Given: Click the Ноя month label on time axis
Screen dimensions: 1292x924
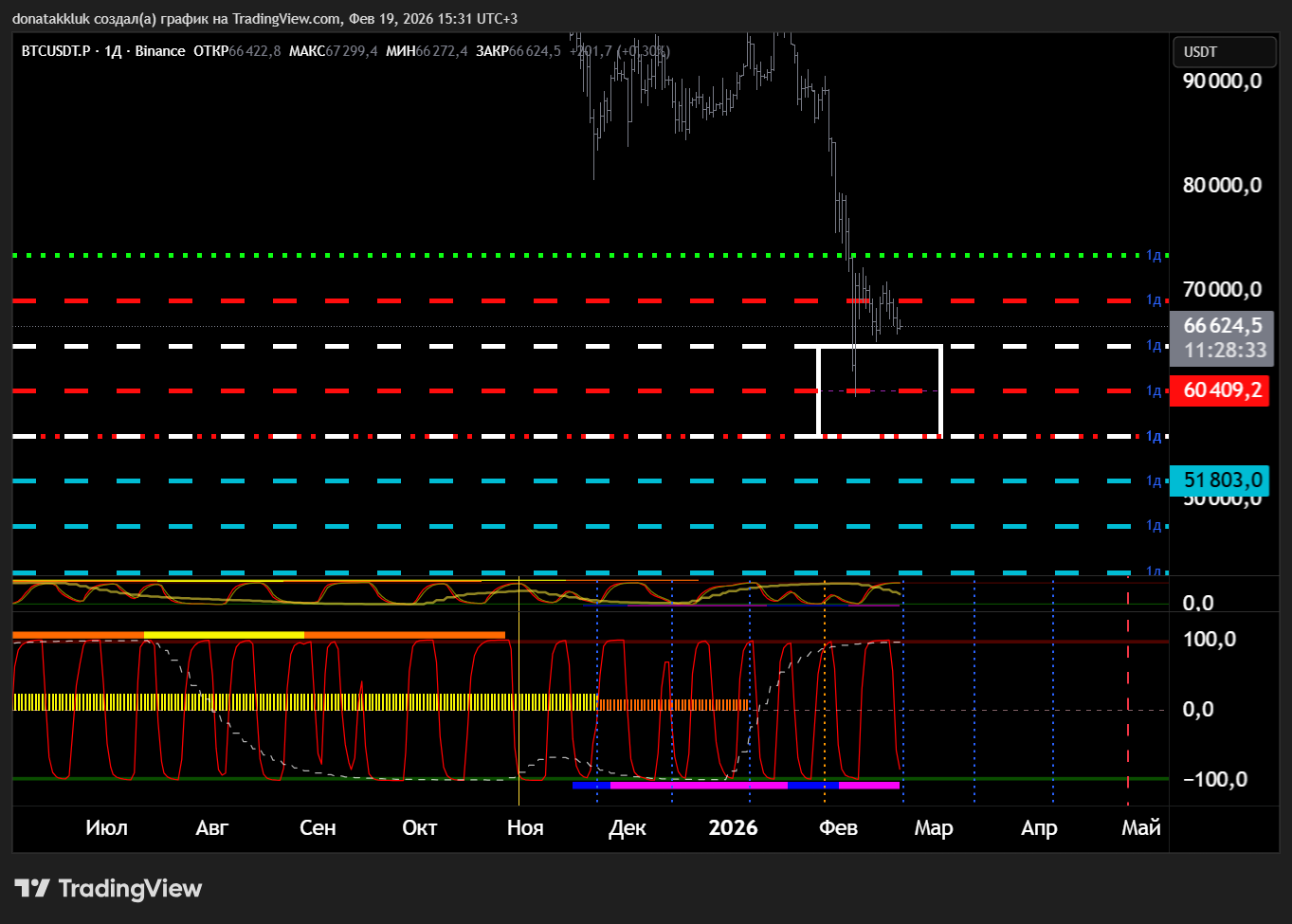Looking at the screenshot, I should pos(525,828).
